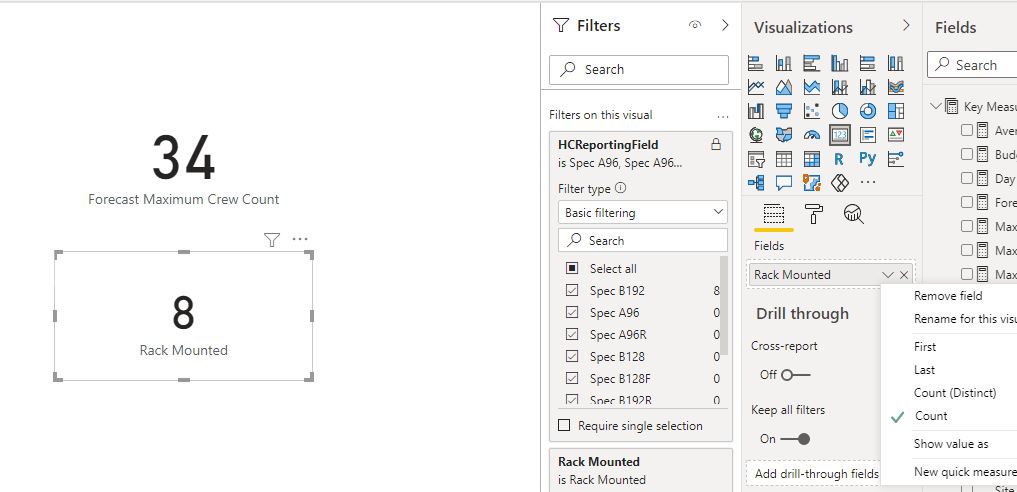Turn on the Cross-report toggle
Image resolution: width=1017 pixels, height=492 pixels.
[796, 375]
